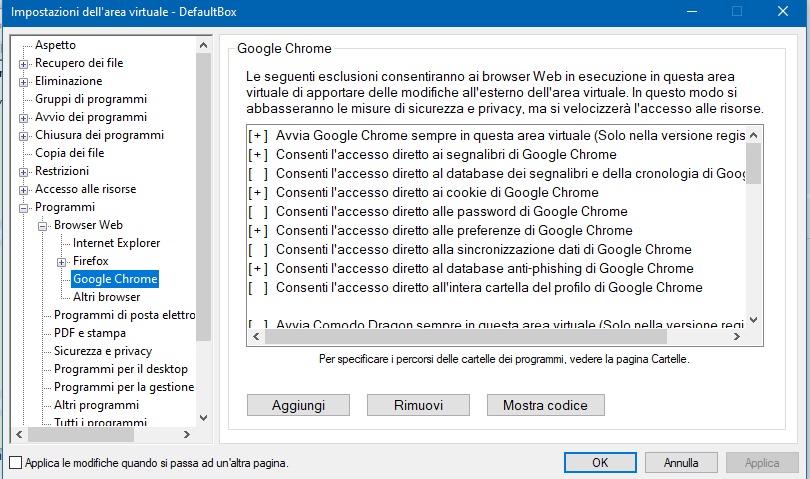Image resolution: width=810 pixels, height=479 pixels.
Task: Select Internet Explorer in the tree
Action: tap(116, 243)
